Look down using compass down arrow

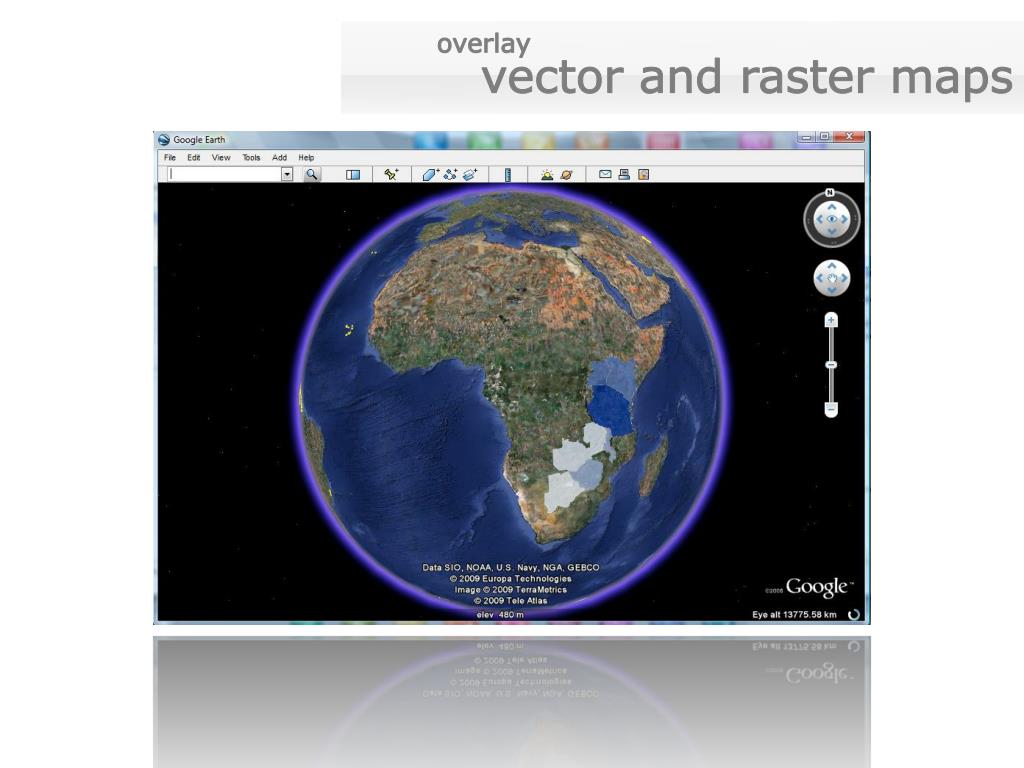point(831,231)
